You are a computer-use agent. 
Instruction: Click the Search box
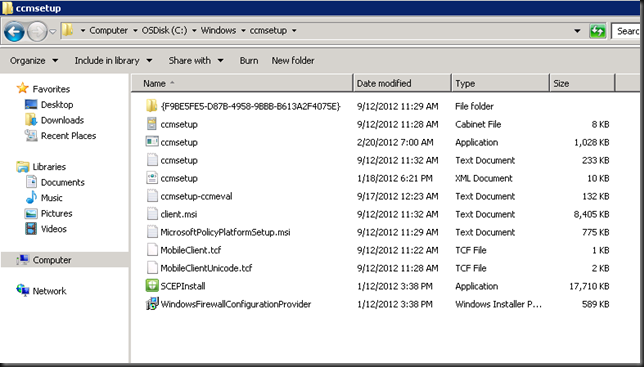click(627, 31)
